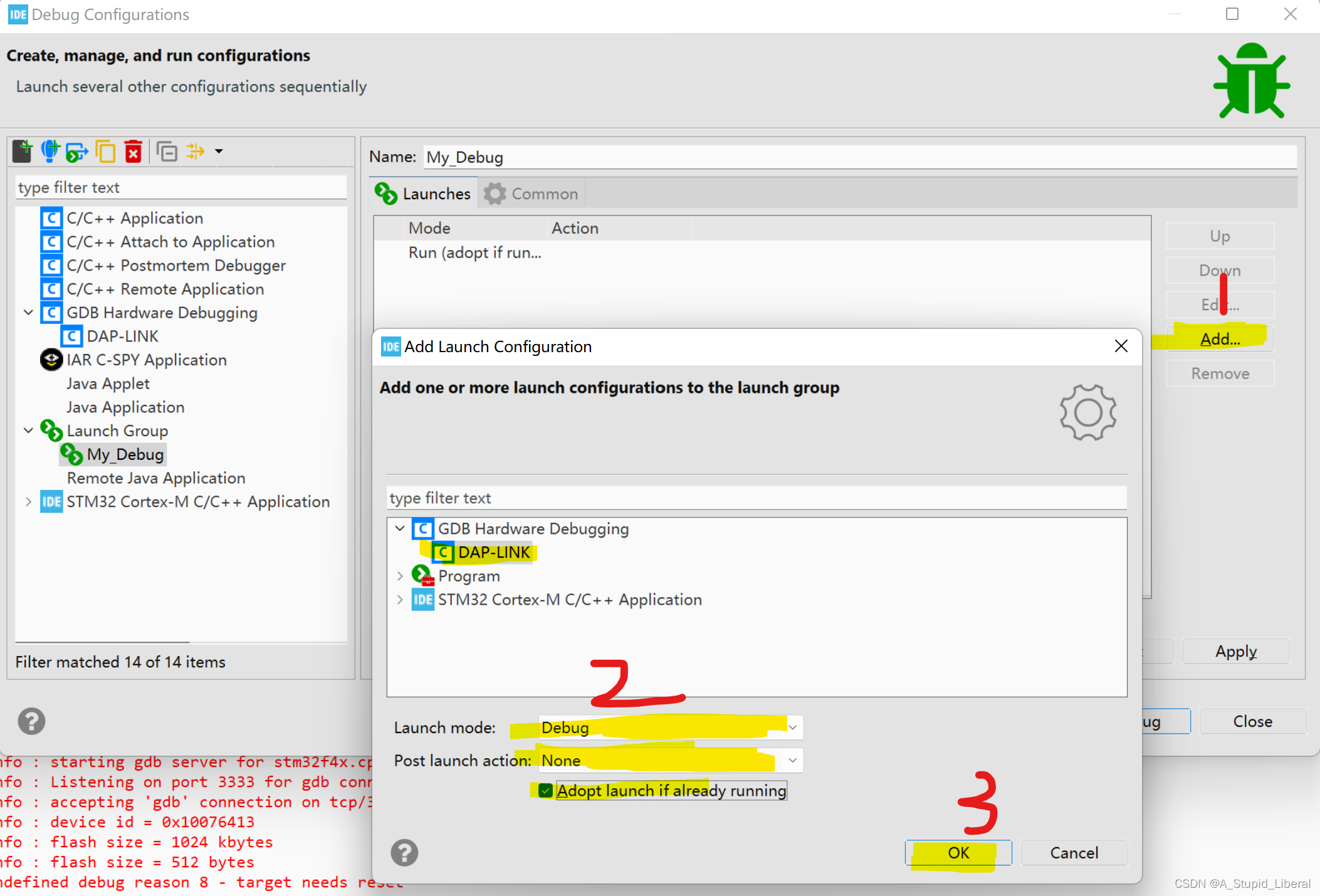The image size is (1320, 896).
Task: Click the Apply button
Action: point(1236,651)
